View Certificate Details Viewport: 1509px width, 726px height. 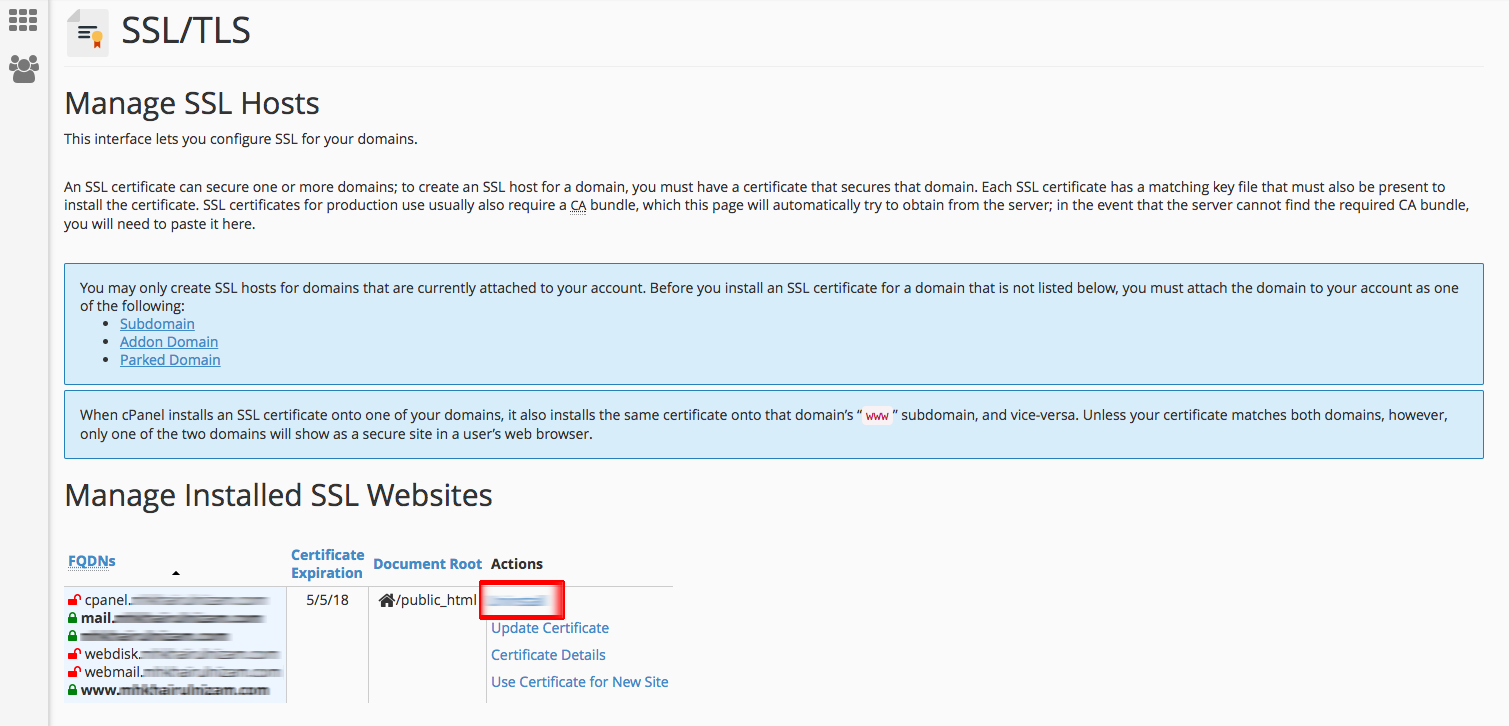pos(548,655)
